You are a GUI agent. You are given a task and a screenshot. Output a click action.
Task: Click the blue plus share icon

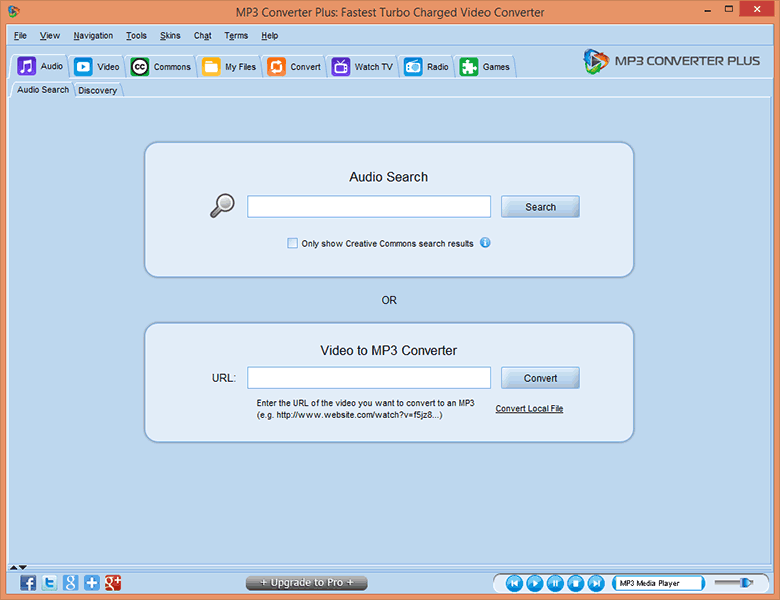click(x=92, y=583)
